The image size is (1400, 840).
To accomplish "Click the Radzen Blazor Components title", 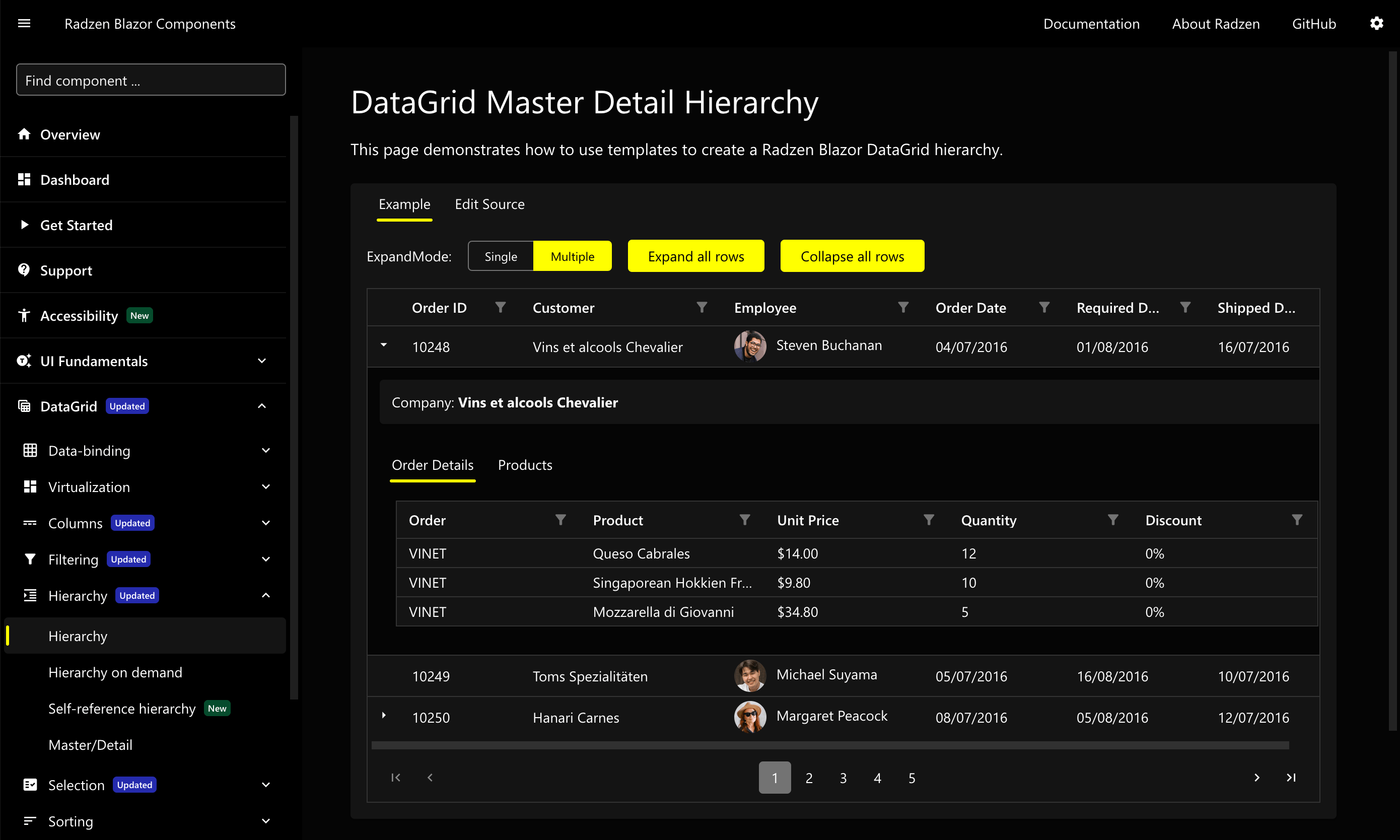I will (x=150, y=24).
